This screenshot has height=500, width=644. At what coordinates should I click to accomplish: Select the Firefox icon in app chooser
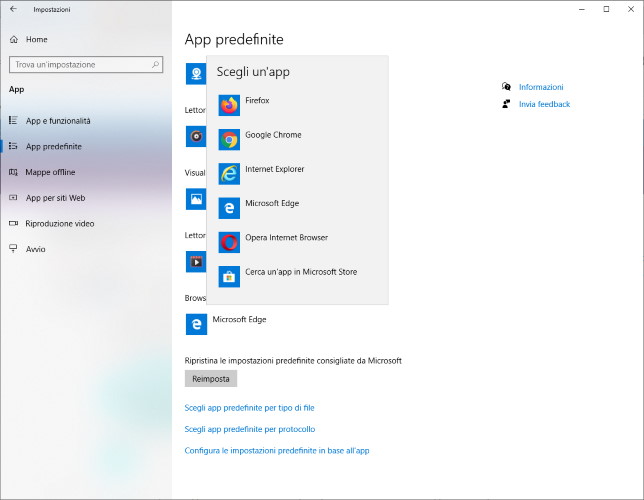229,106
